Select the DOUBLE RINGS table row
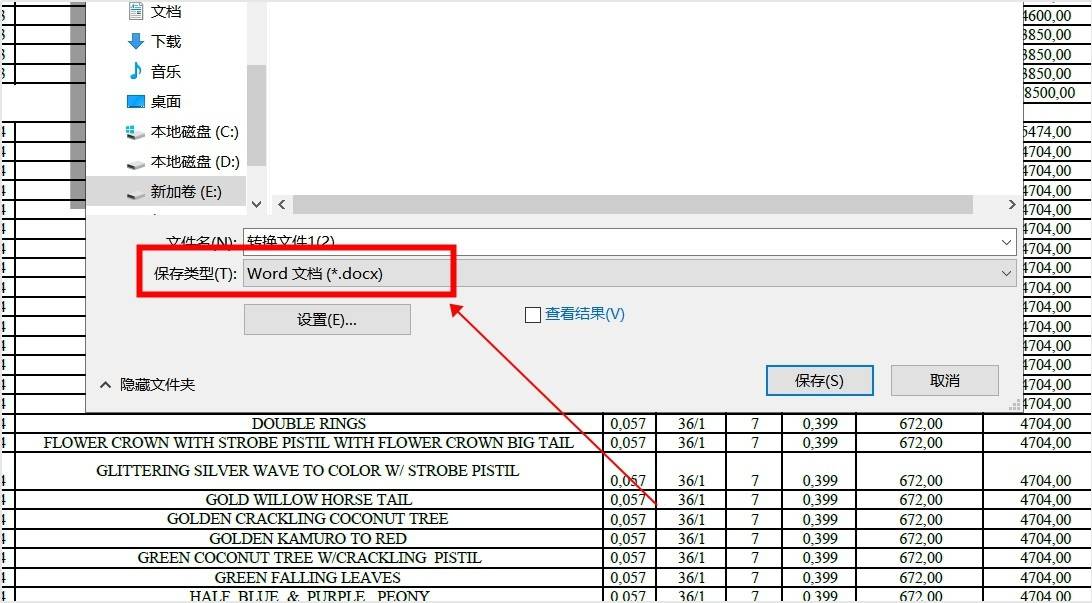The image size is (1092, 603). tap(308, 423)
